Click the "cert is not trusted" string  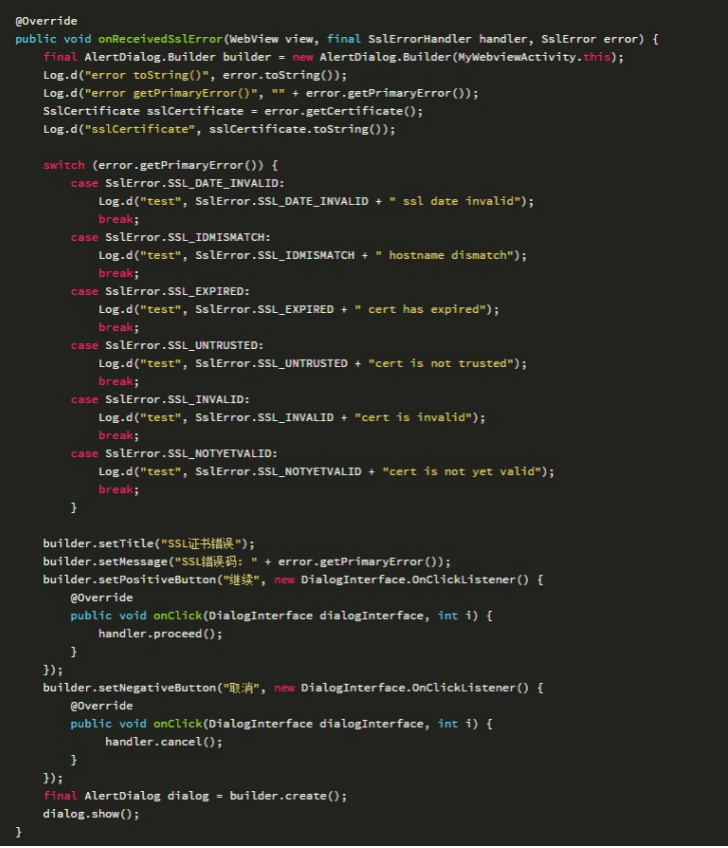(441, 363)
